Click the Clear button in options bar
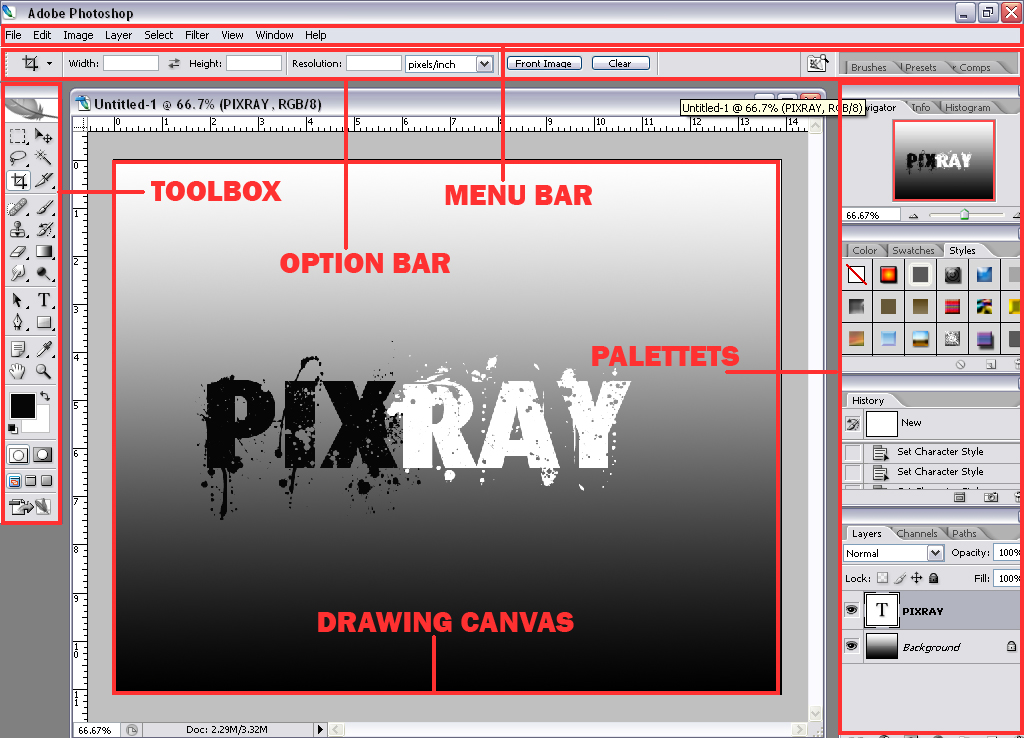1024x738 pixels. pyautogui.click(x=620, y=63)
